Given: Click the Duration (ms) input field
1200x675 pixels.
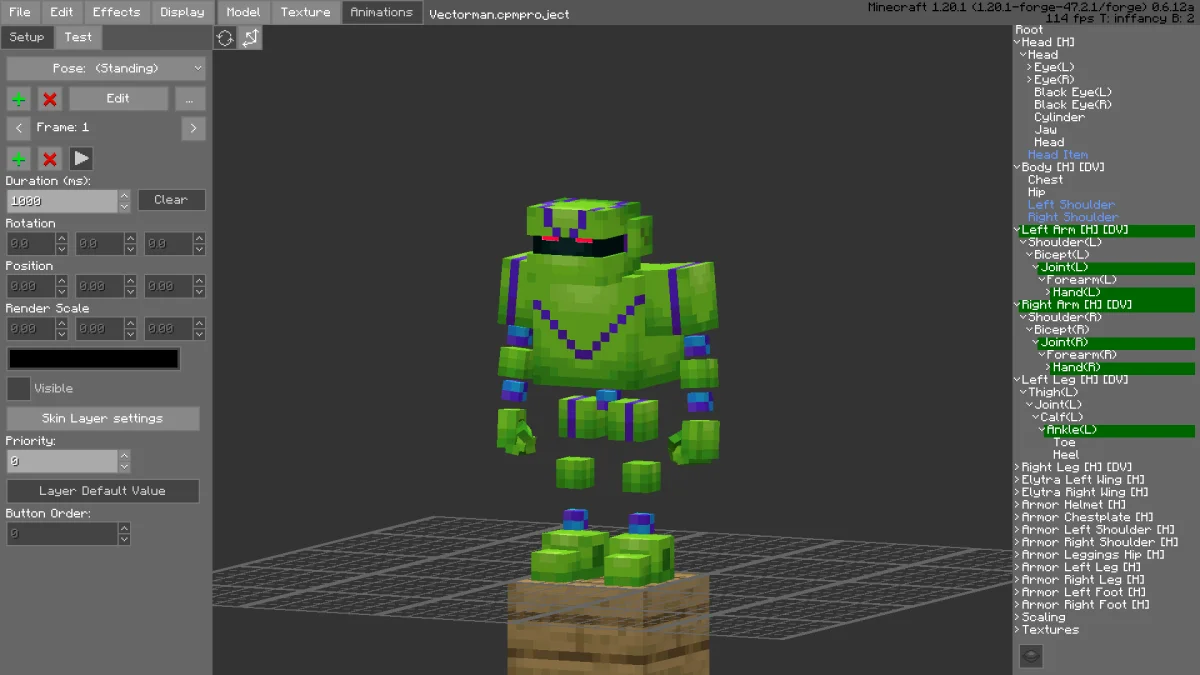Looking at the screenshot, I should (x=62, y=200).
